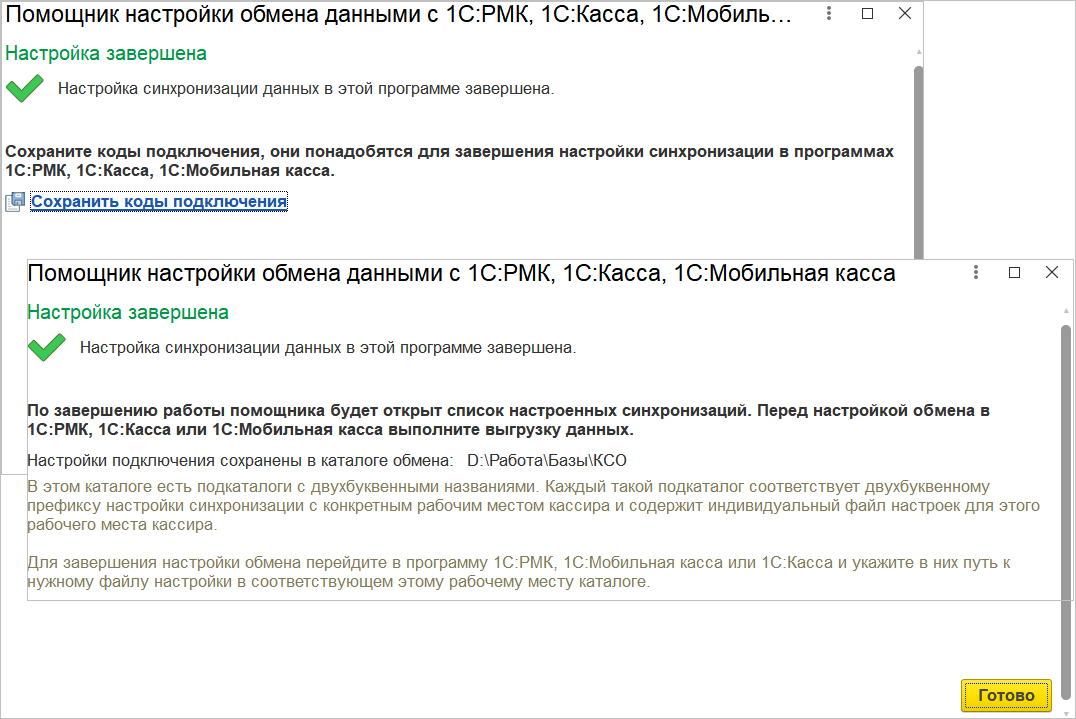Click the vertical scrollbar of the front window
Screen dimensions: 1076x719
pyautogui.click(x=1066, y=511)
